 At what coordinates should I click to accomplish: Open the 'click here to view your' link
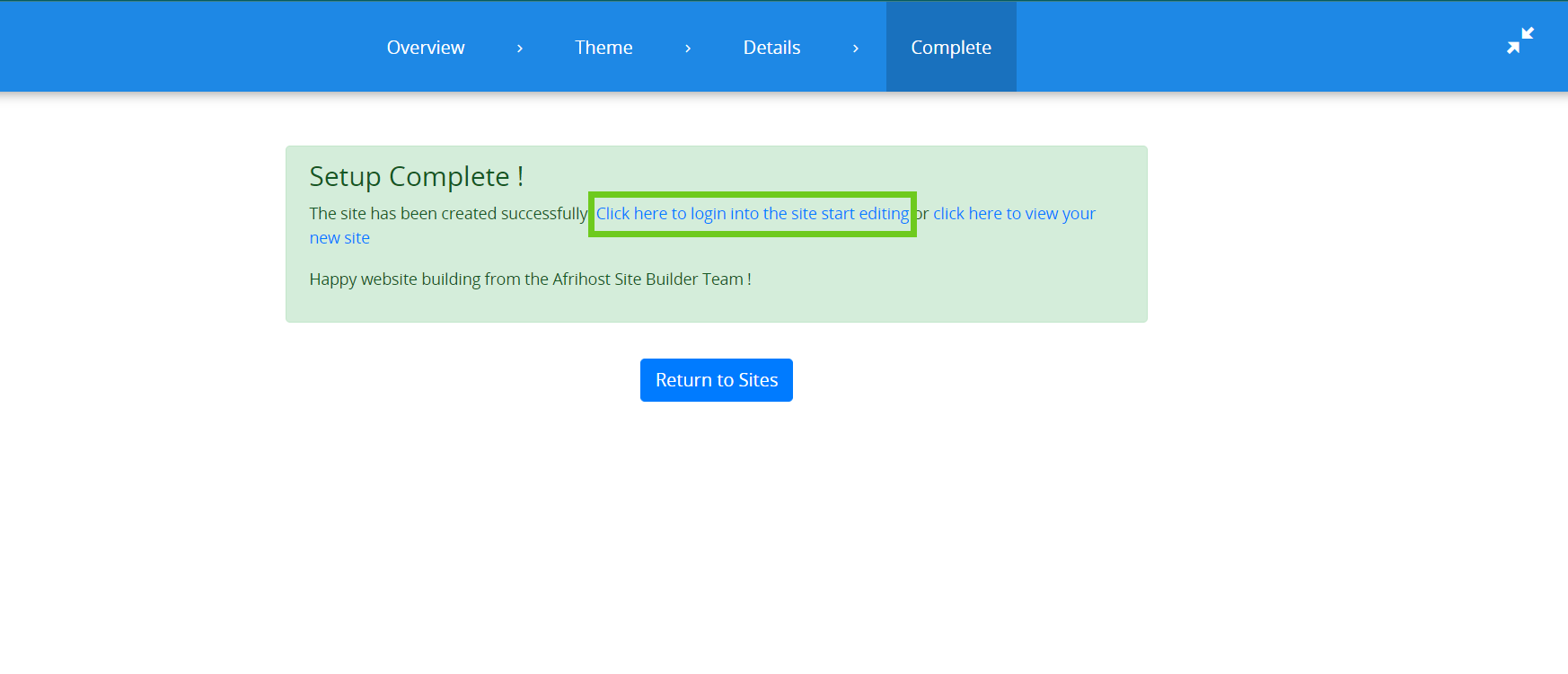1014,214
